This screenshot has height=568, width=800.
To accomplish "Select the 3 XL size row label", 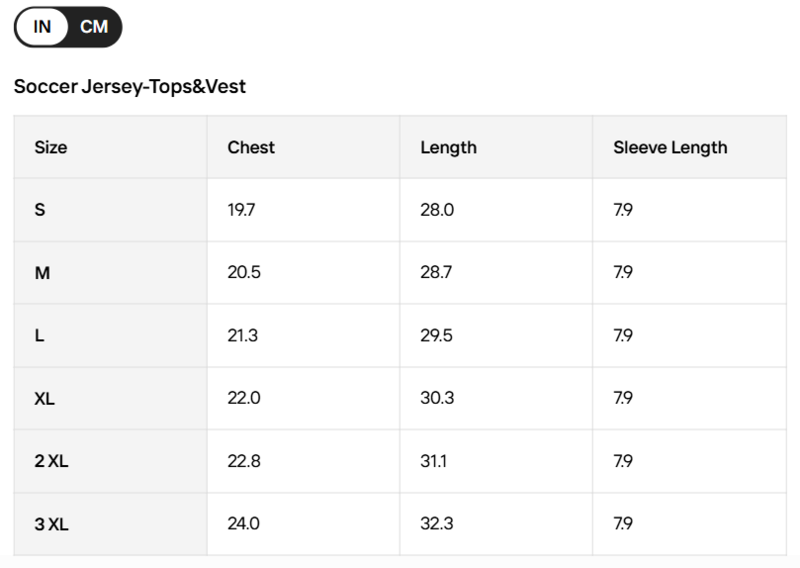I will (52, 524).
